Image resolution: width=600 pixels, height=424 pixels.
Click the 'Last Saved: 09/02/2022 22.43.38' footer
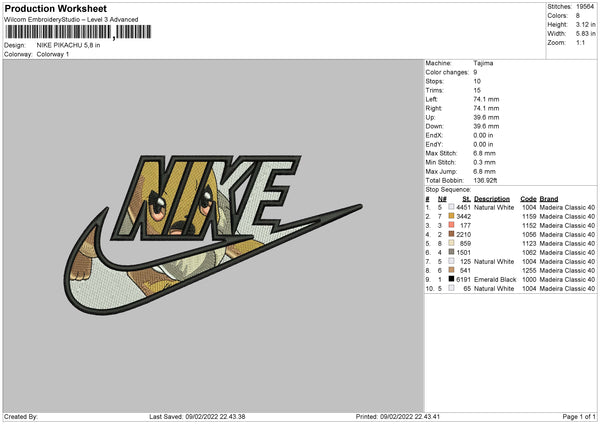pos(197,416)
